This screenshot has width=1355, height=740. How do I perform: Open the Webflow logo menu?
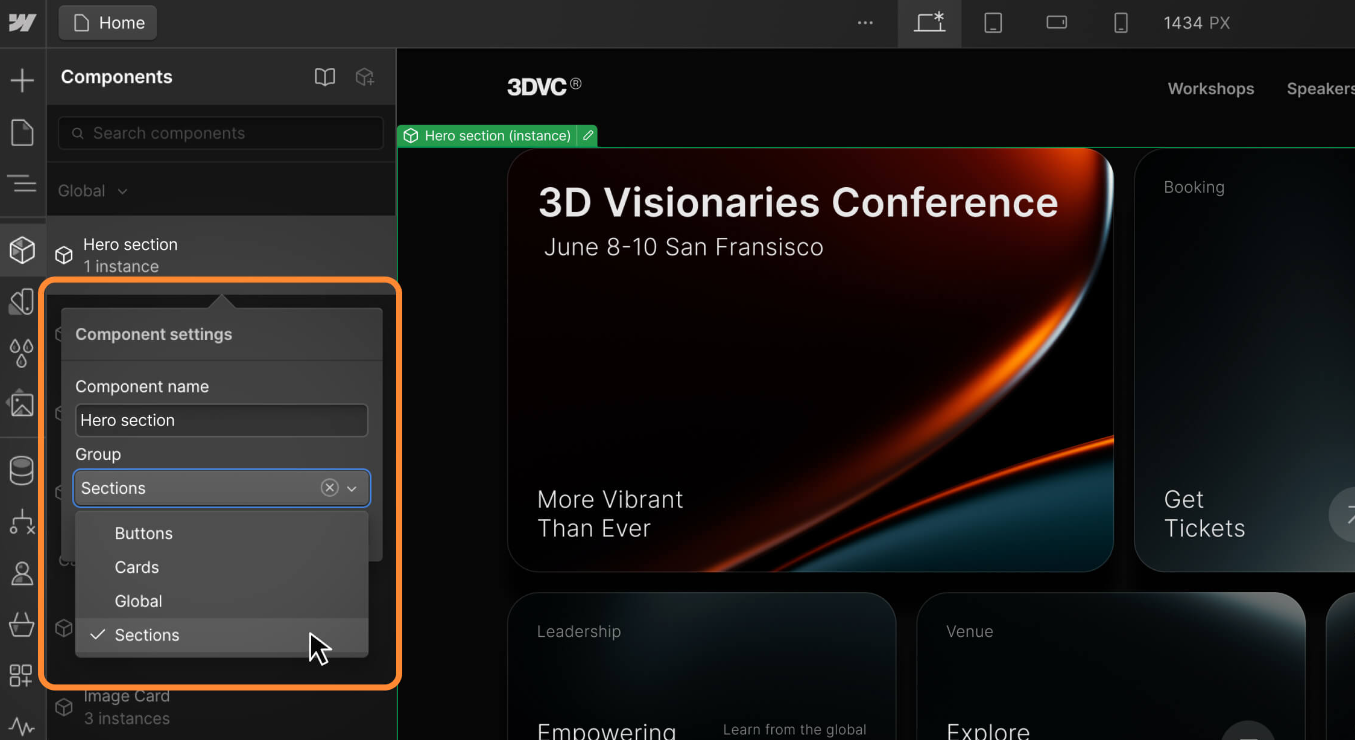pos(22,23)
